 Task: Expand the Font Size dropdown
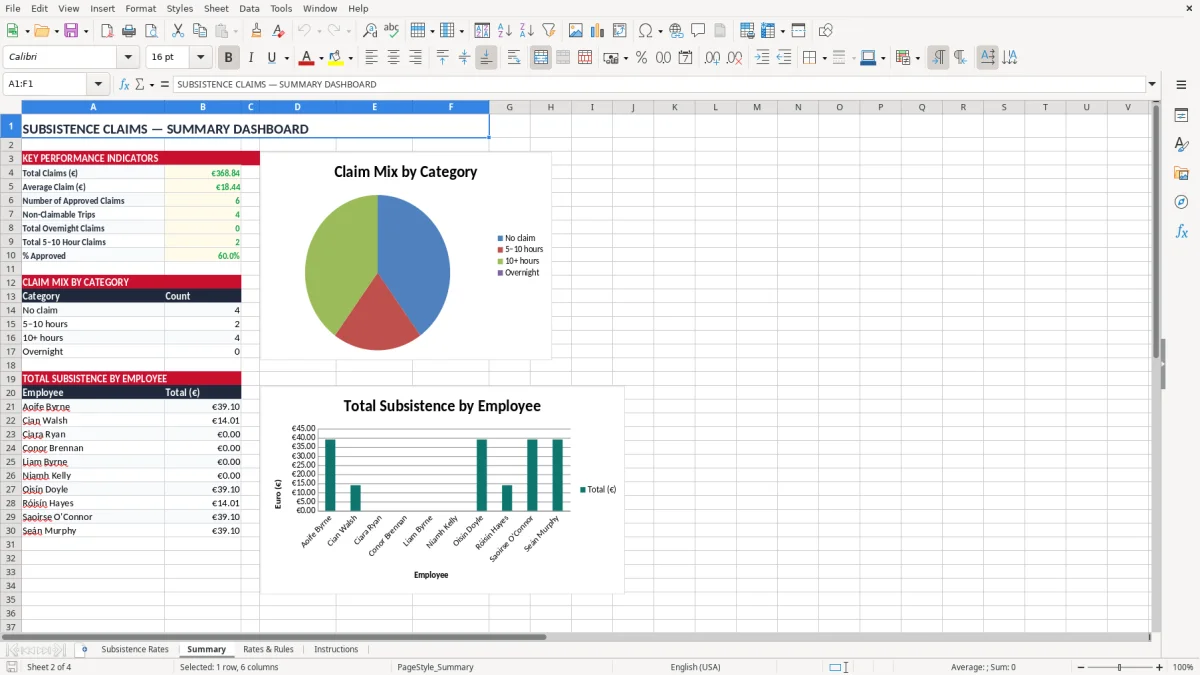(201, 58)
